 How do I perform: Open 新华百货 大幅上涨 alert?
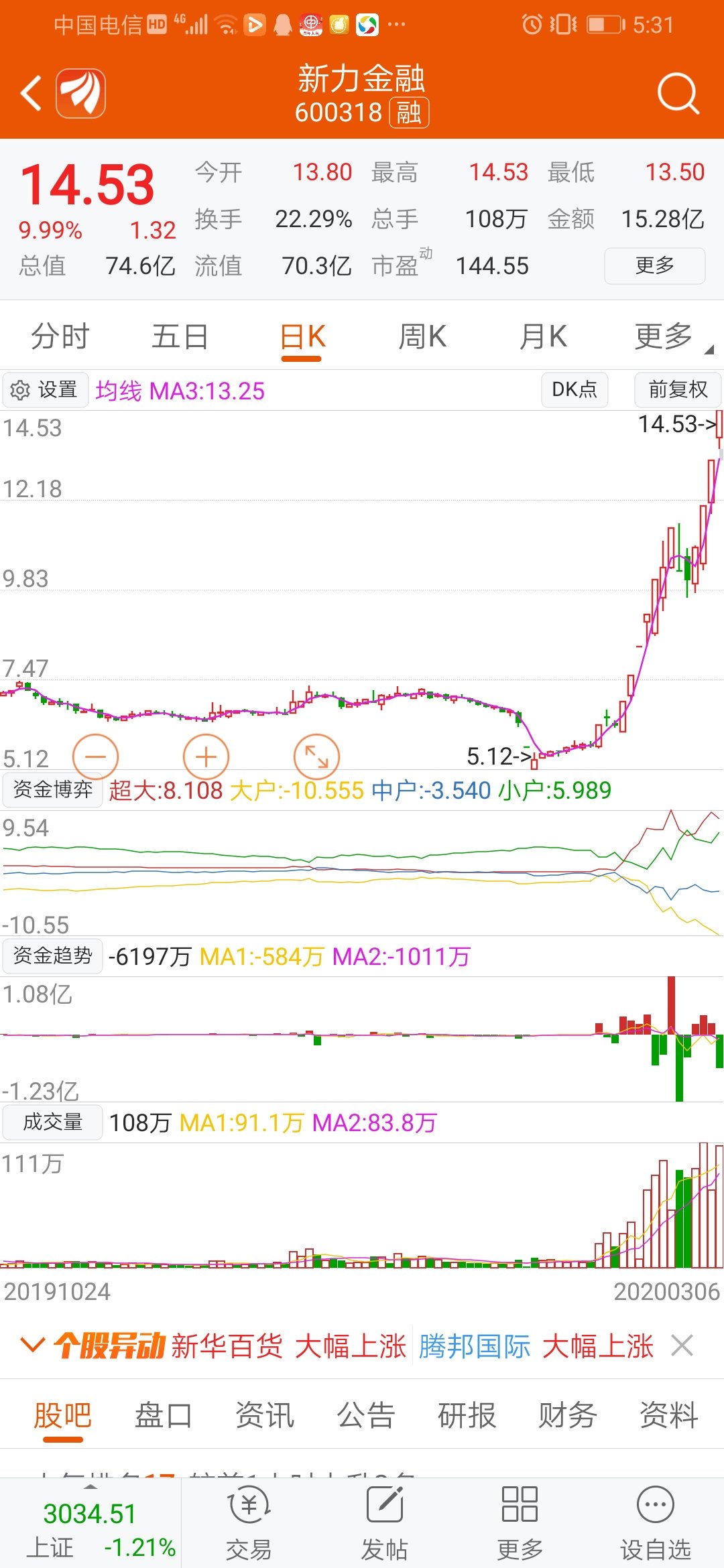coord(289,1346)
